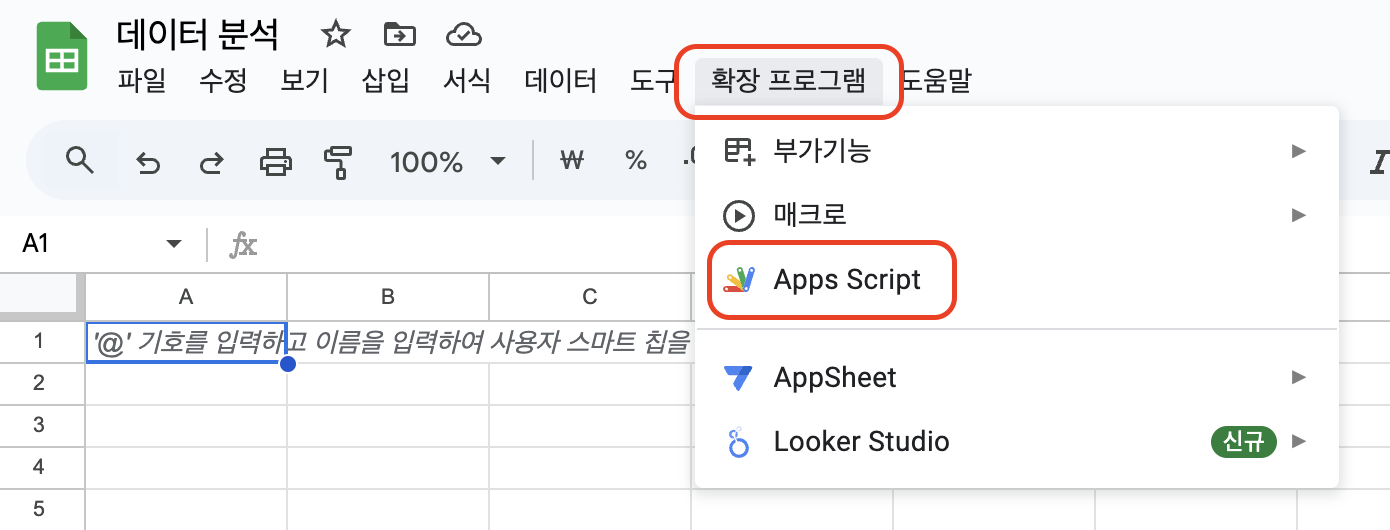Apply won currency format
The width and height of the screenshot is (1390, 530).
[x=571, y=160]
